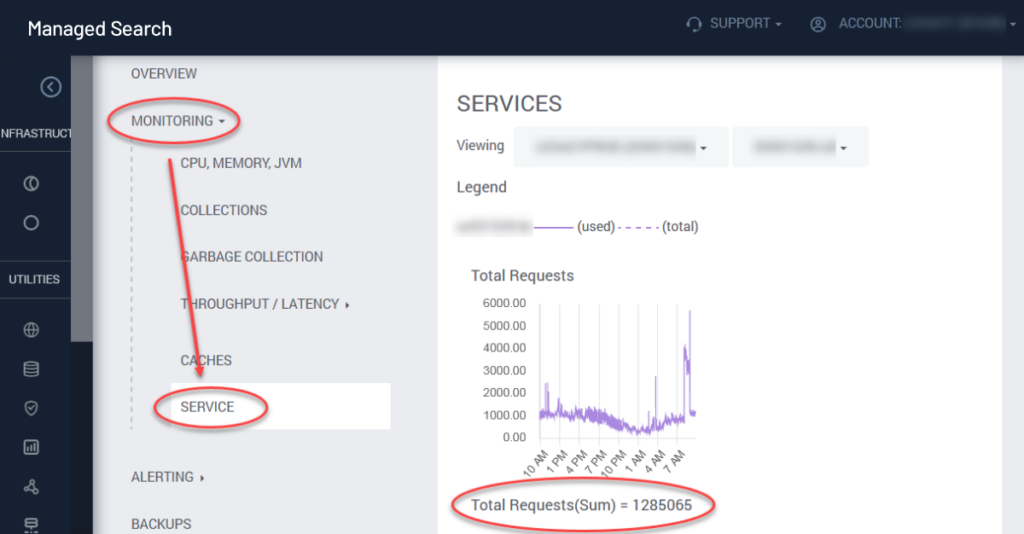Open the Support dropdown menu

(x=745, y=24)
